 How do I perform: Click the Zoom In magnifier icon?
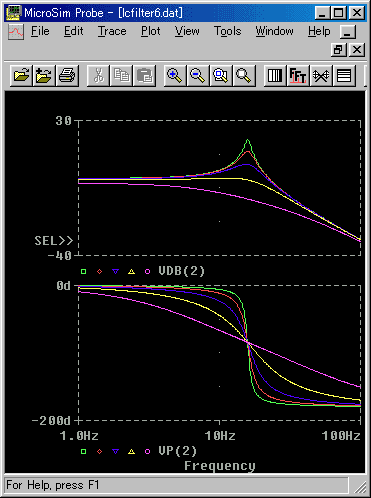[175, 75]
